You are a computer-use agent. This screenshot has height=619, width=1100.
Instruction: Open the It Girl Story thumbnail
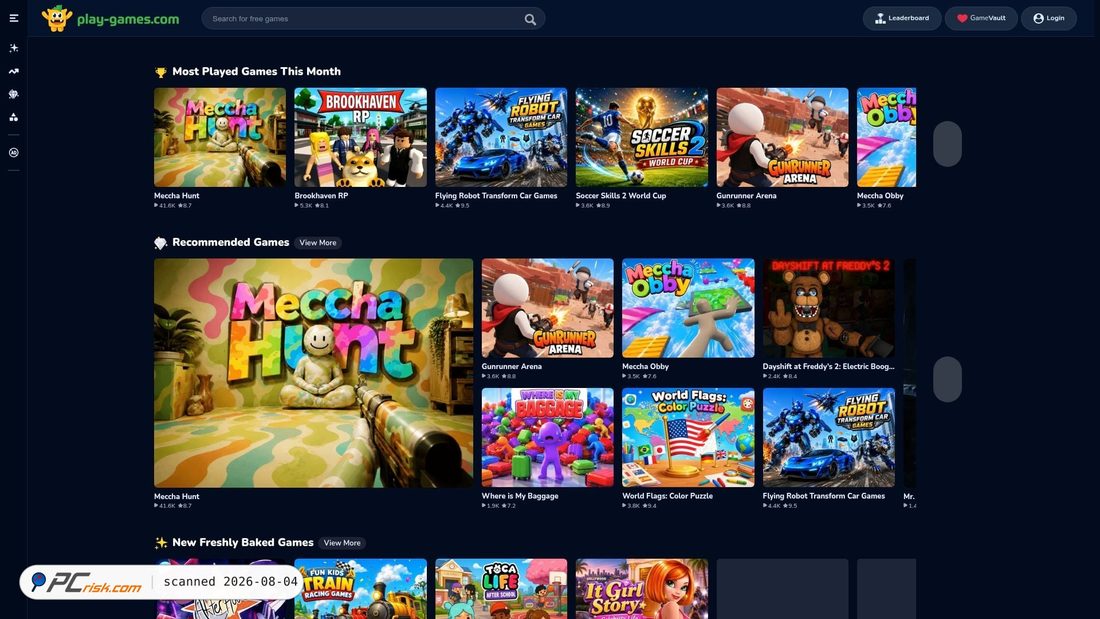point(642,589)
